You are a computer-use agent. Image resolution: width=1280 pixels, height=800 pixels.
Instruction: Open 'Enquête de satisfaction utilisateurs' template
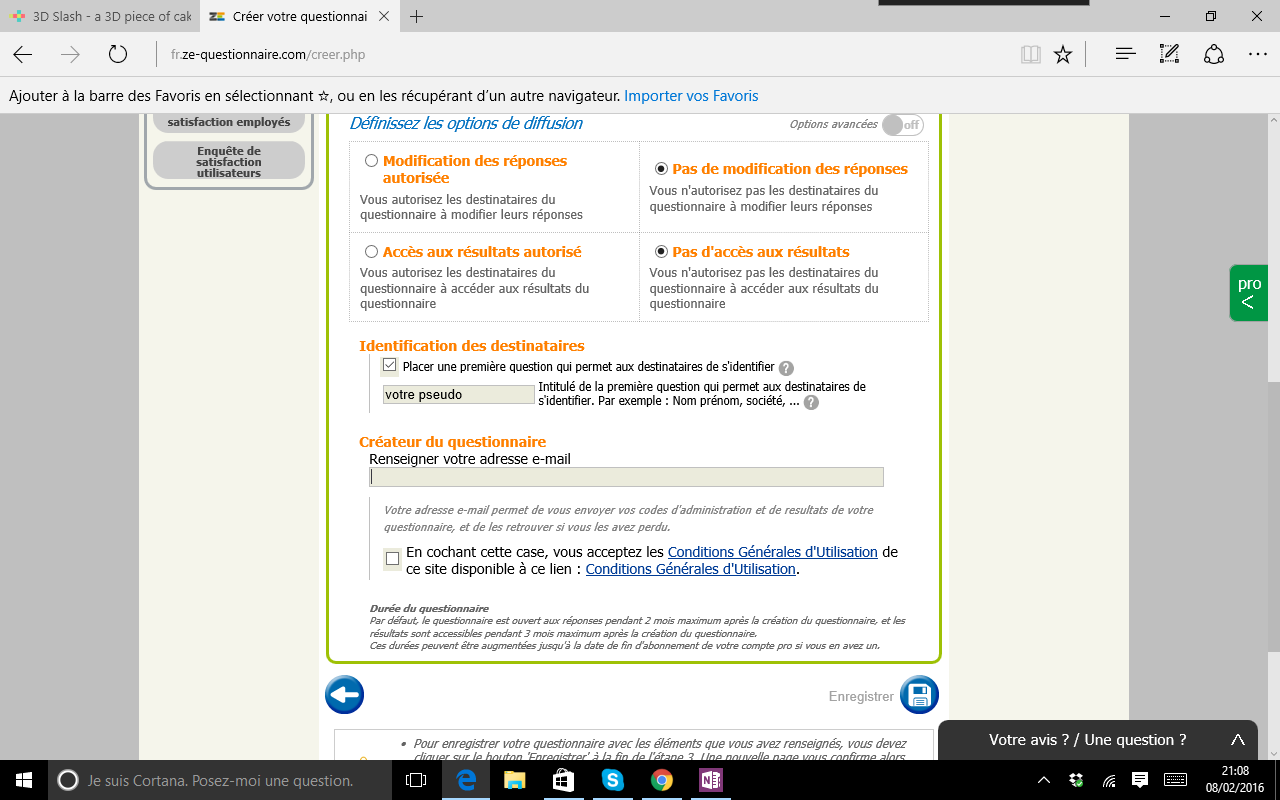pyautogui.click(x=229, y=162)
